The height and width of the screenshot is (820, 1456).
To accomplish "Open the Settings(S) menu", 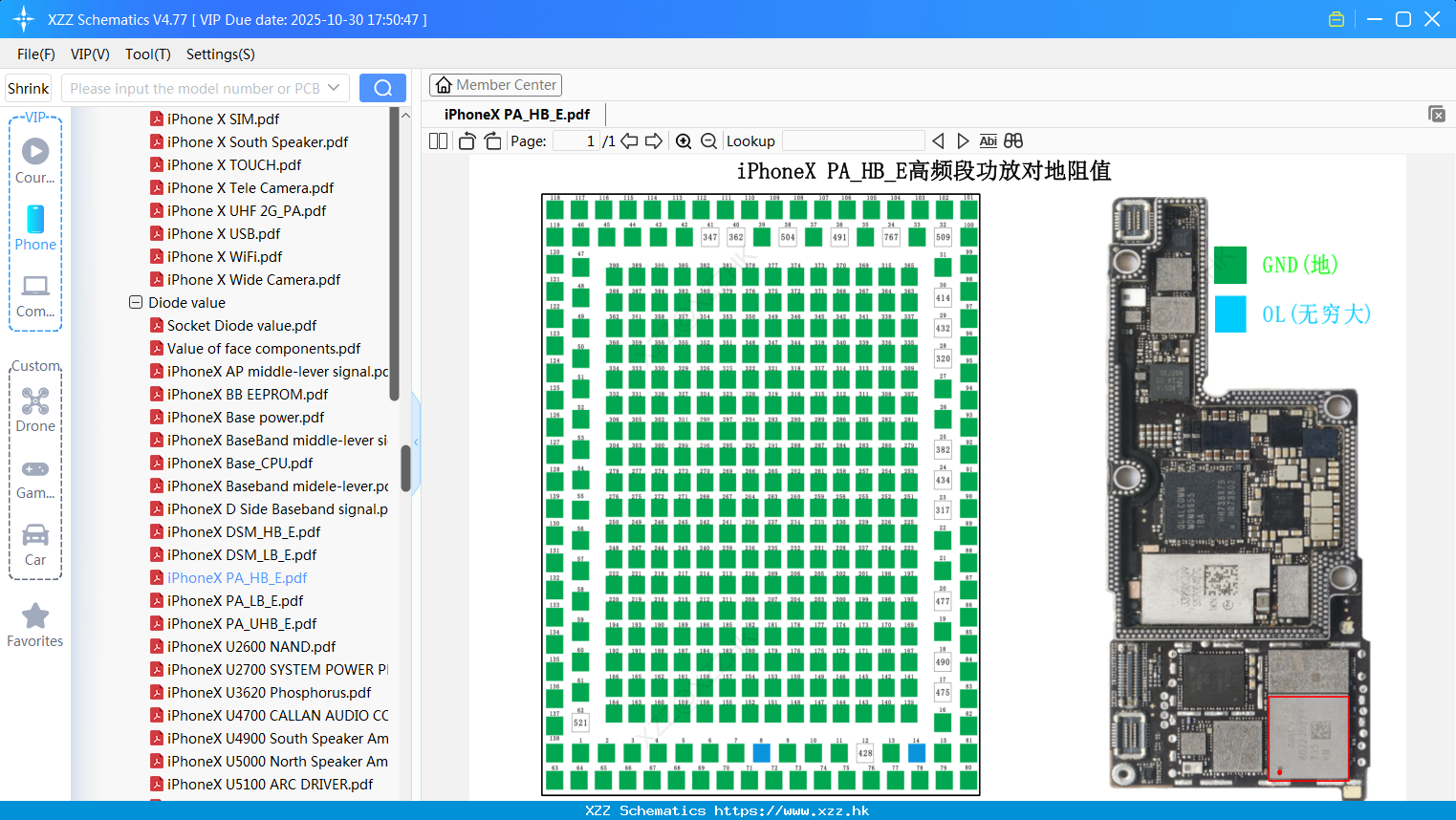I will (221, 54).
